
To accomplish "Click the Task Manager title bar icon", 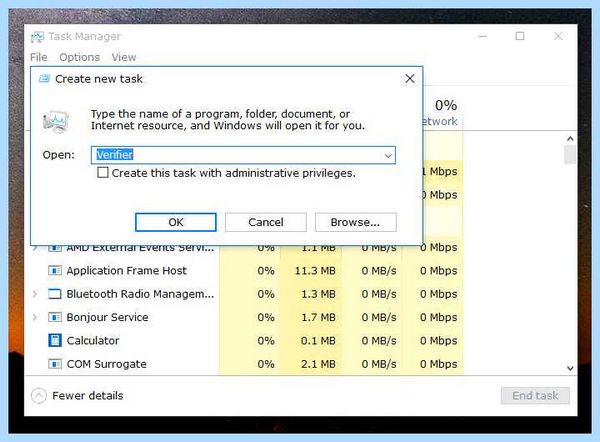I will 37,37.
